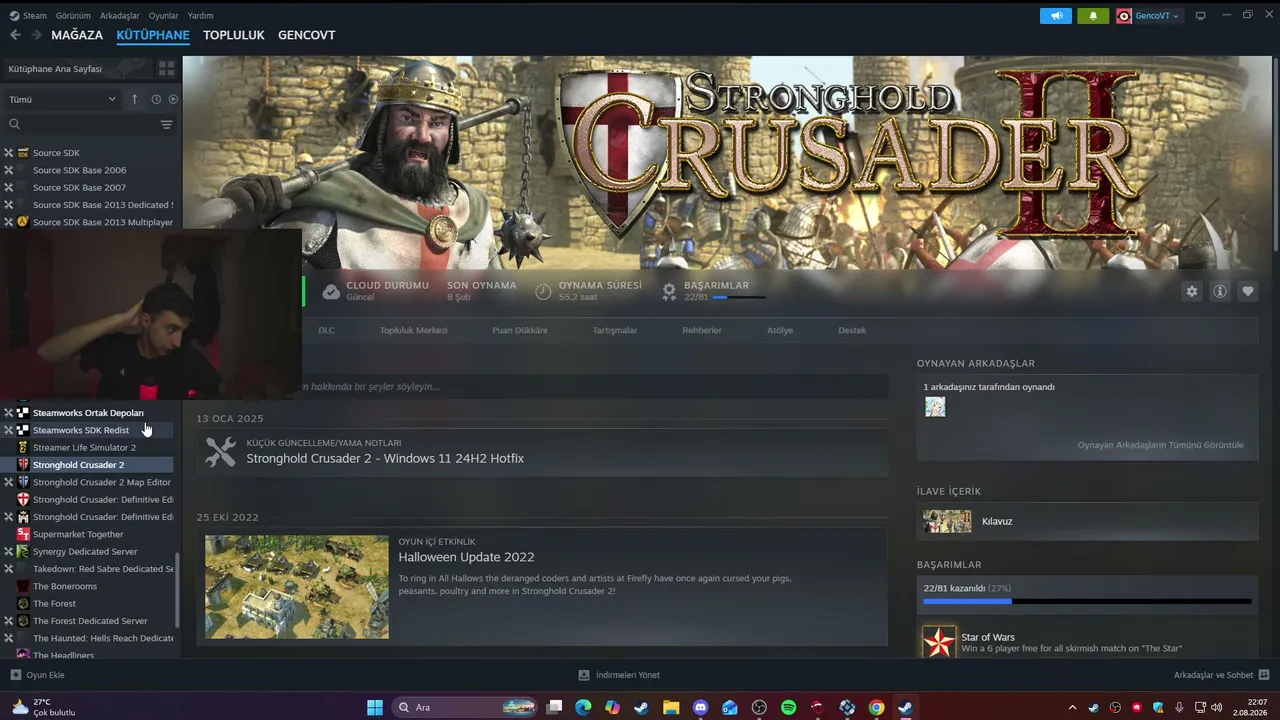Screen dimensions: 1280x720
Task: Open the friend avatar under Oynayan Arkadaşlar
Action: pos(935,407)
